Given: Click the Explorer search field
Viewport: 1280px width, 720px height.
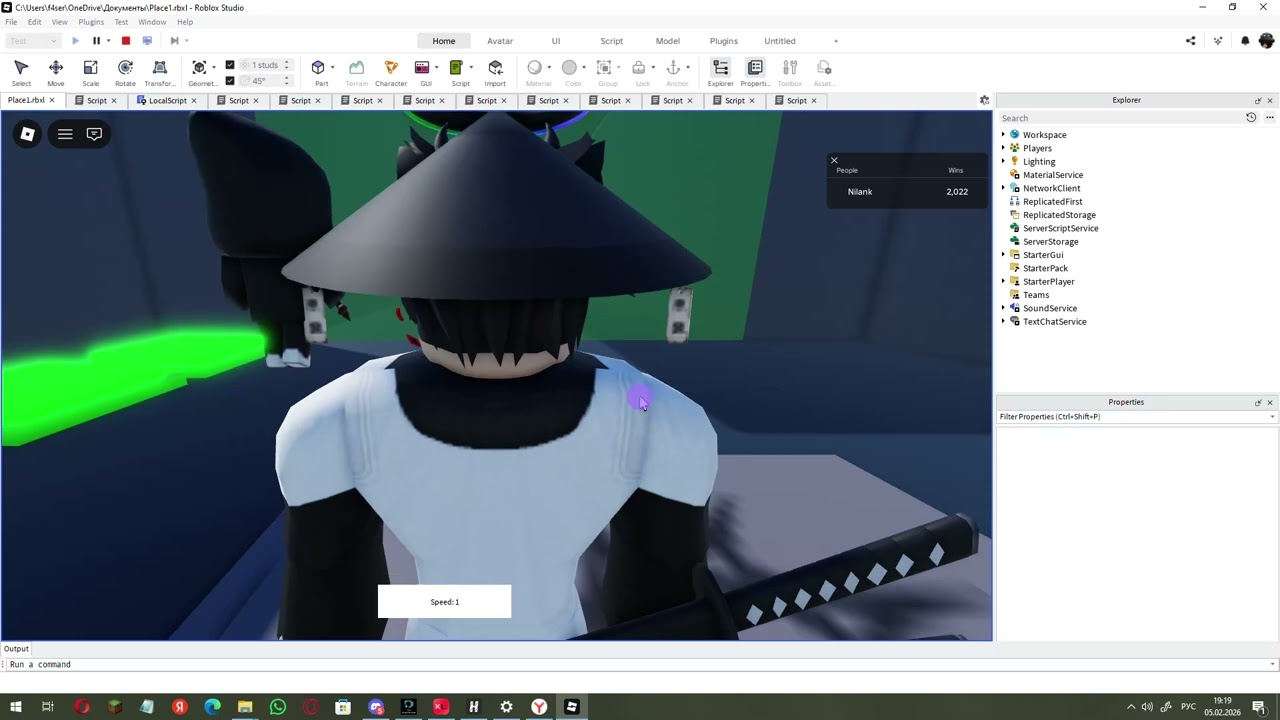Looking at the screenshot, I should tap(1120, 118).
